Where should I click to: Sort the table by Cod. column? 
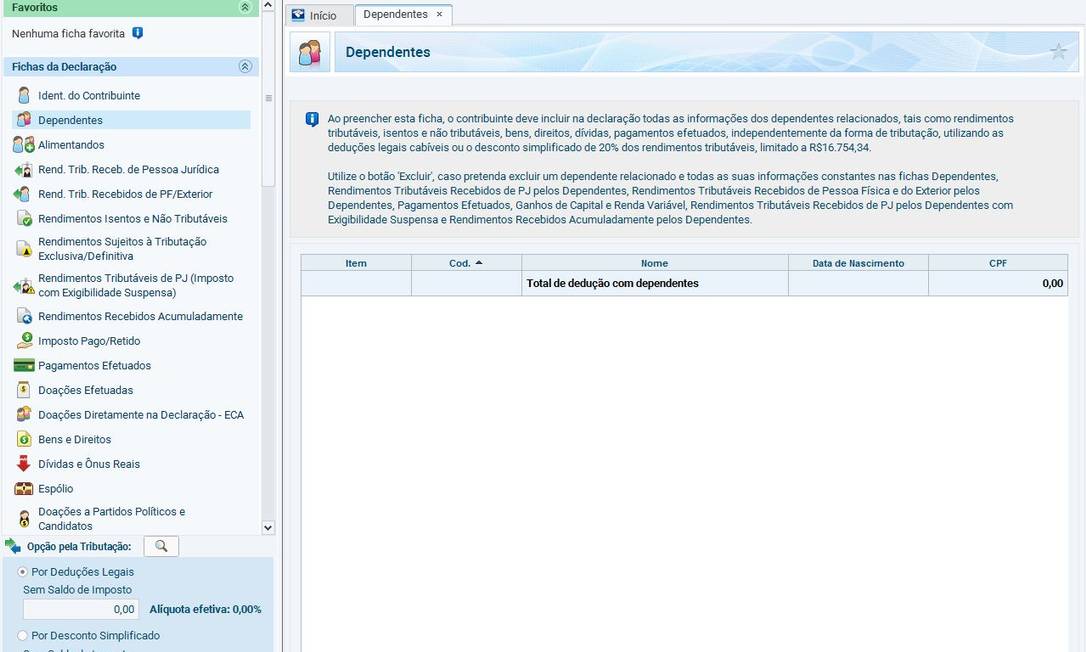click(466, 263)
